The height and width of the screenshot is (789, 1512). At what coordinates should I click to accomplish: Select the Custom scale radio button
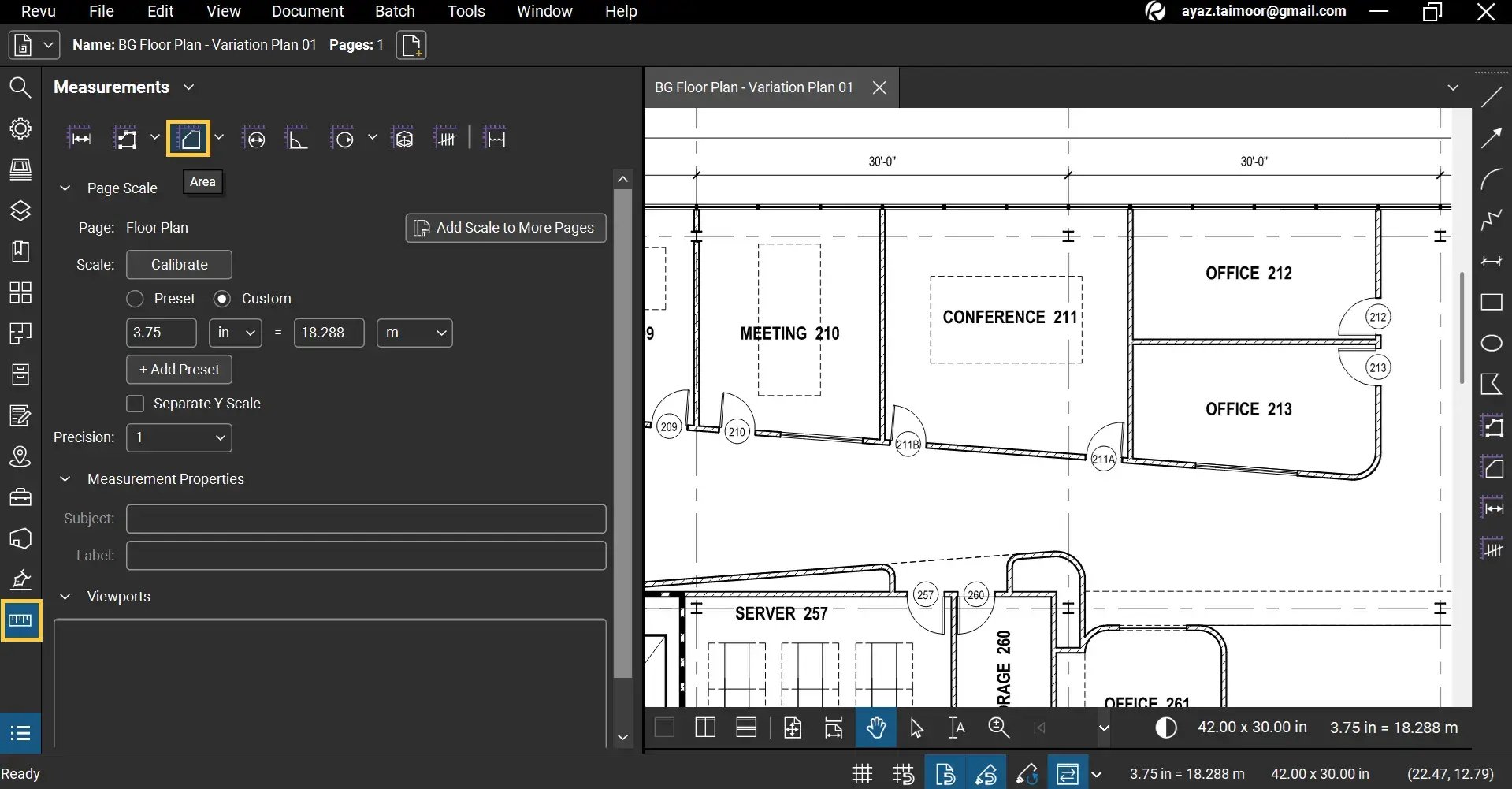point(222,299)
